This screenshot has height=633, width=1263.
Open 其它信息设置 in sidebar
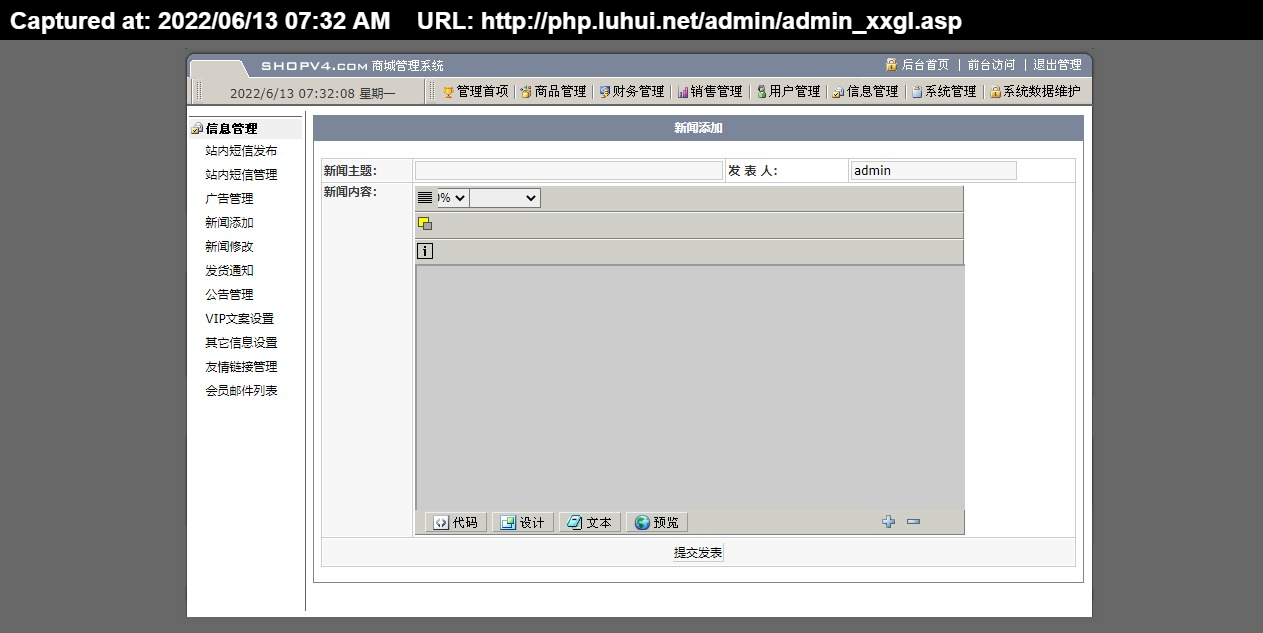pos(241,343)
